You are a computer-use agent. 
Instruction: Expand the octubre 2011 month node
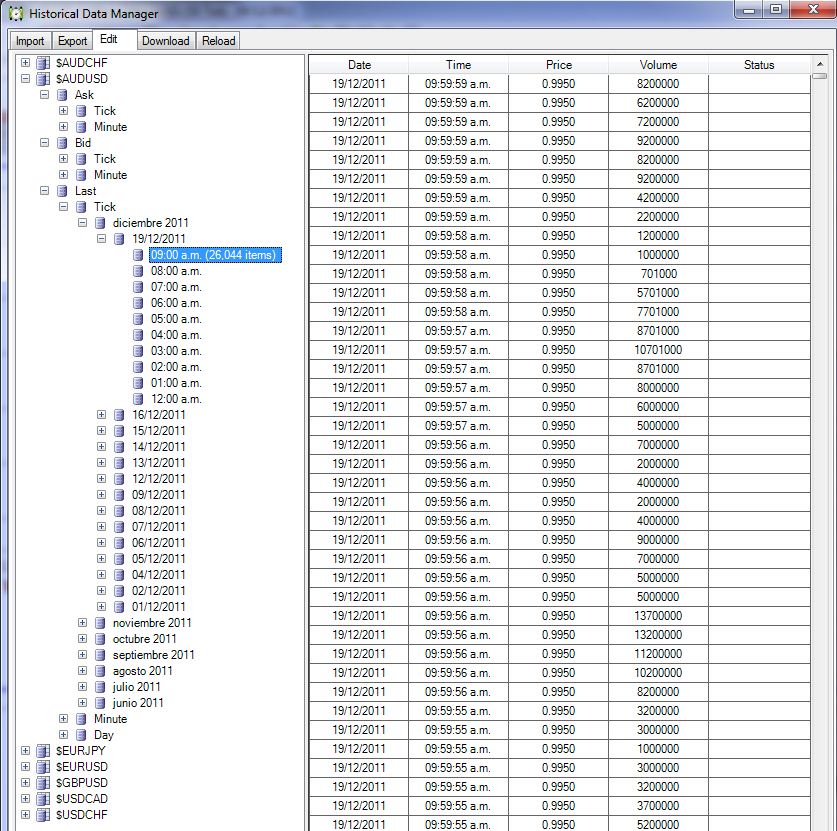pyautogui.click(x=82, y=639)
